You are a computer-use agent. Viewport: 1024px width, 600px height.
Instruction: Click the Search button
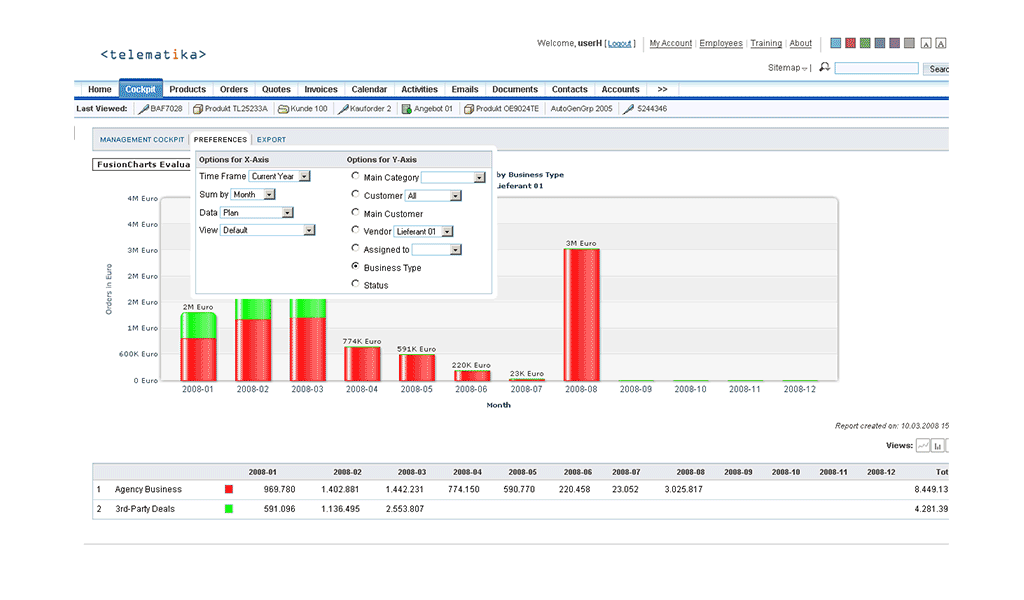(936, 69)
